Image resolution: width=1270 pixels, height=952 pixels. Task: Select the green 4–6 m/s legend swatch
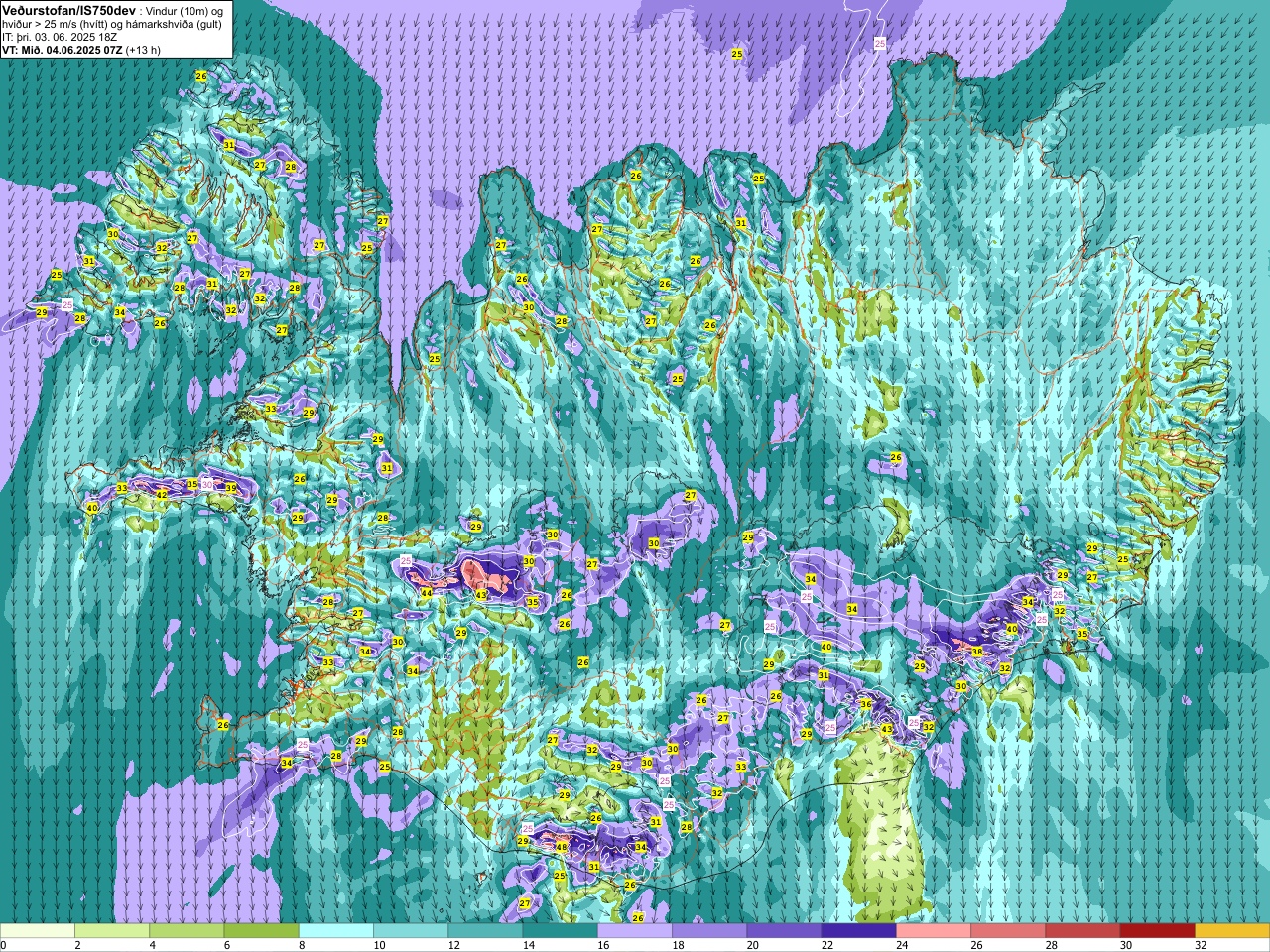(187, 931)
